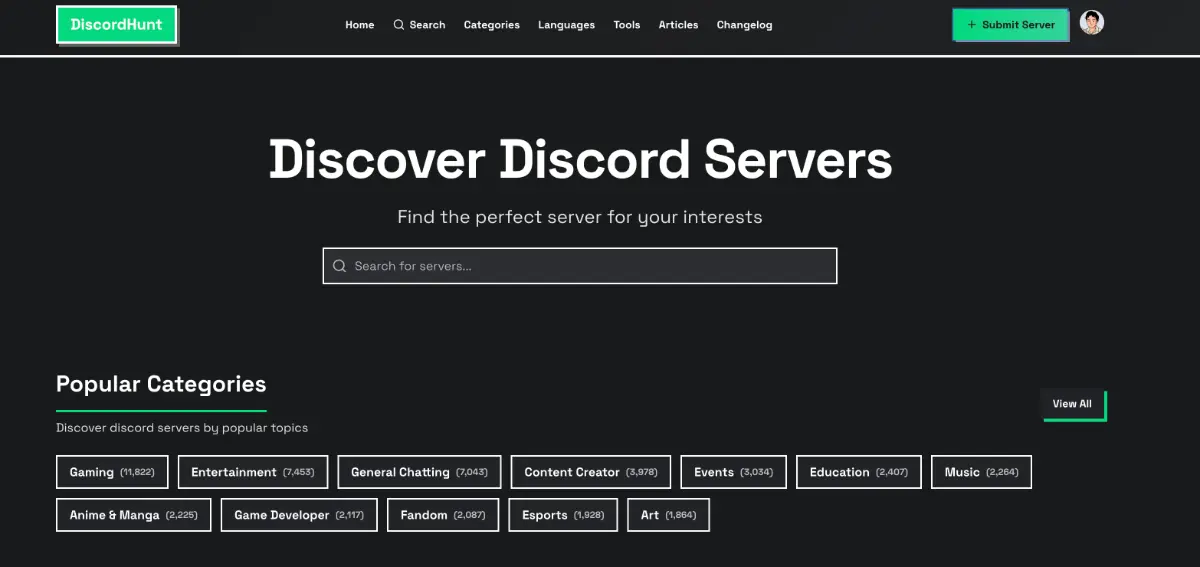Click the DiscordHunt logo

click(x=116, y=25)
